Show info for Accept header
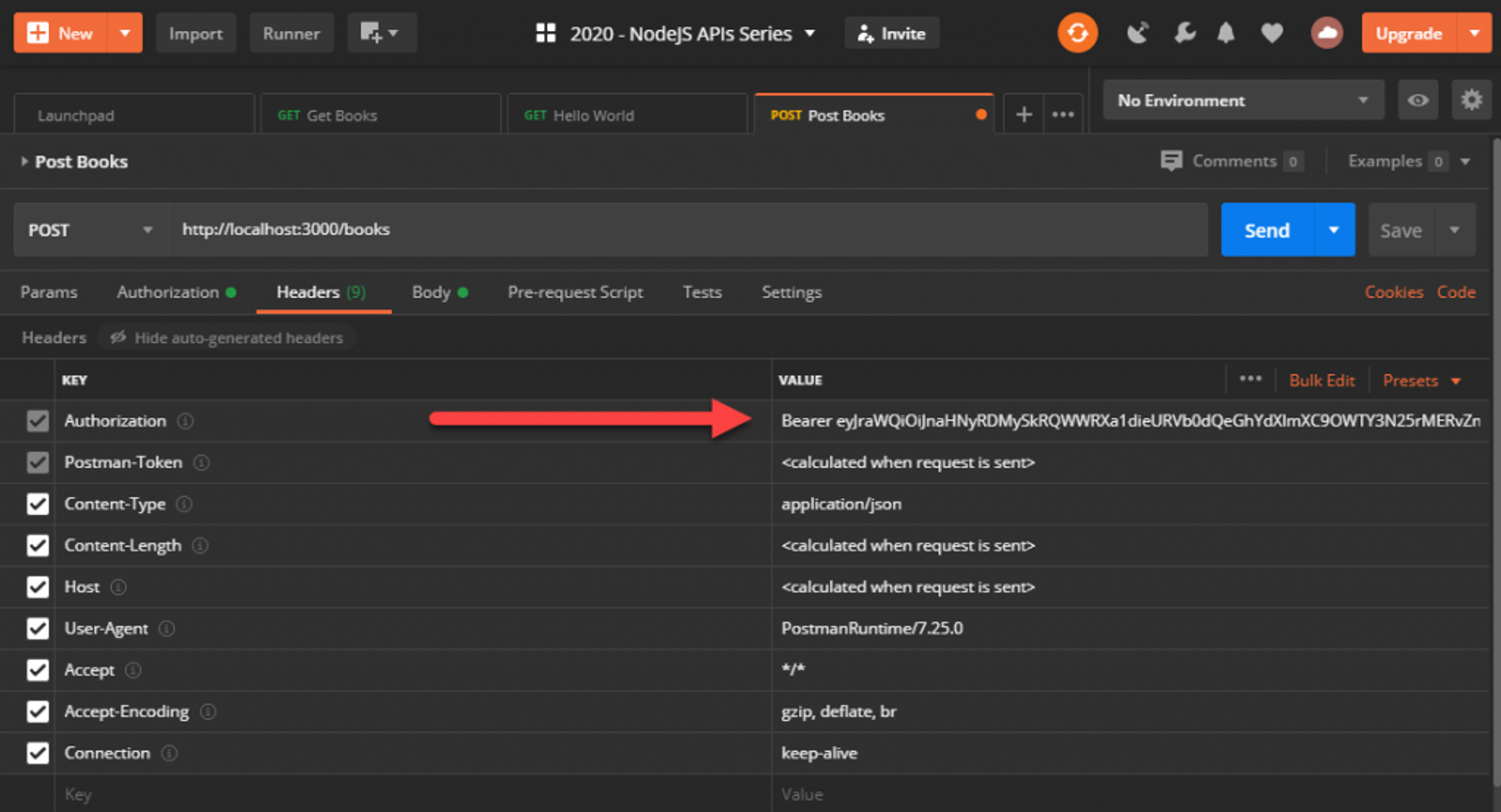 coord(133,669)
